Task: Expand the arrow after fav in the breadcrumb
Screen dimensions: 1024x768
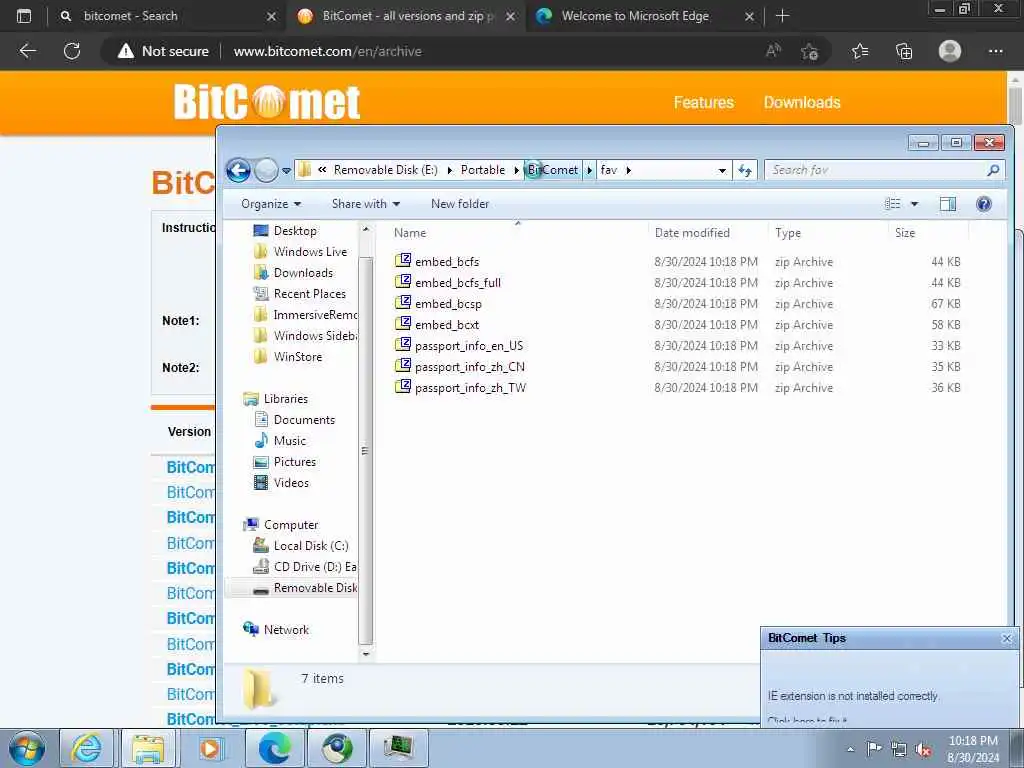Action: 628,170
